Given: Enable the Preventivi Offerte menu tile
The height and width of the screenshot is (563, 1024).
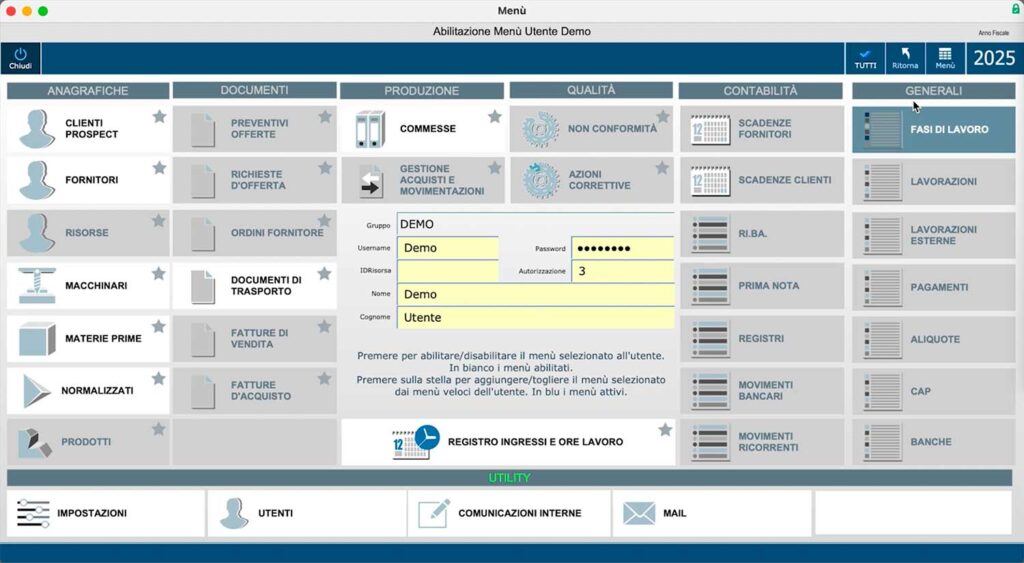Looking at the screenshot, I should click(x=255, y=129).
